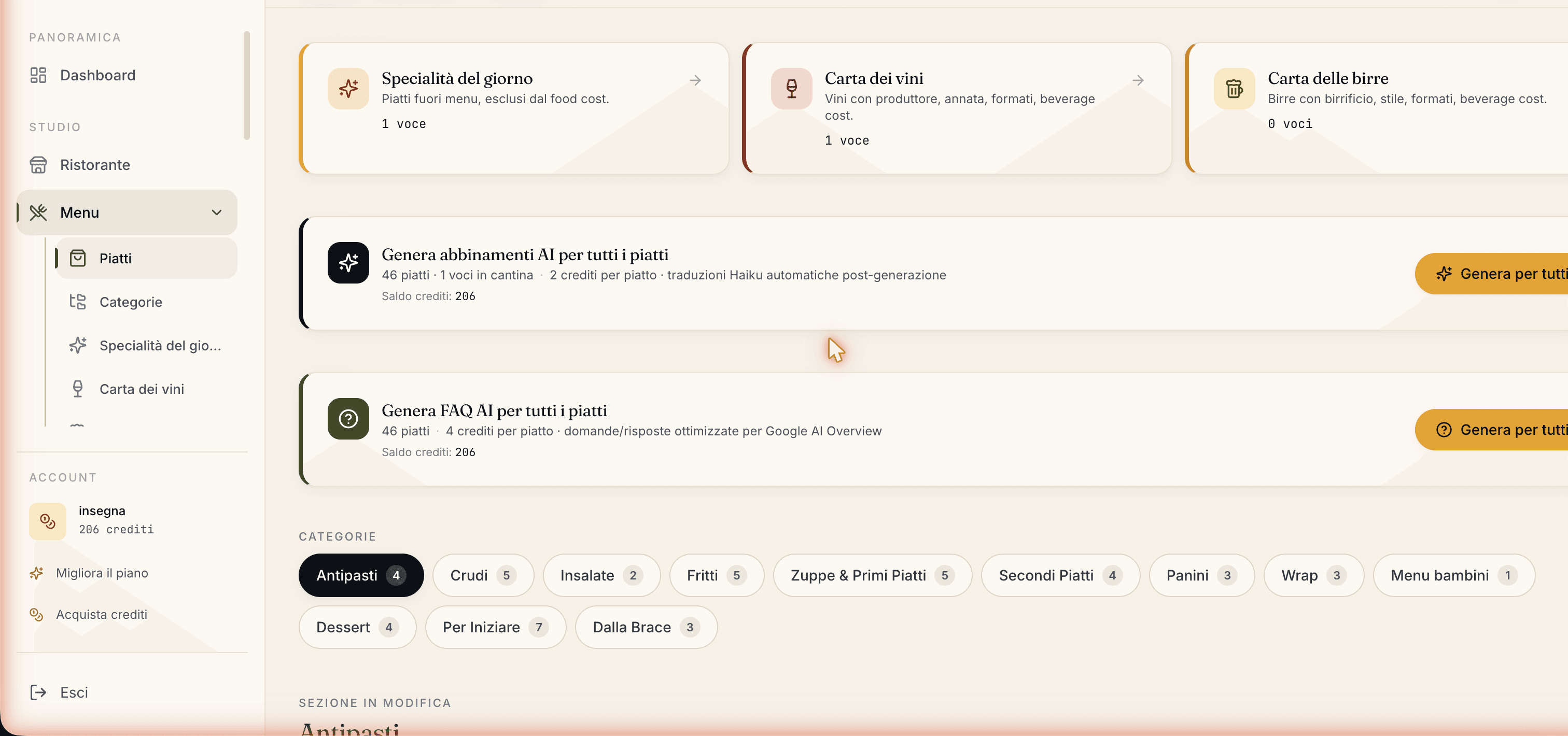Open Specialità del giorno card arrow
Viewport: 1568px width, 736px height.
coord(695,80)
